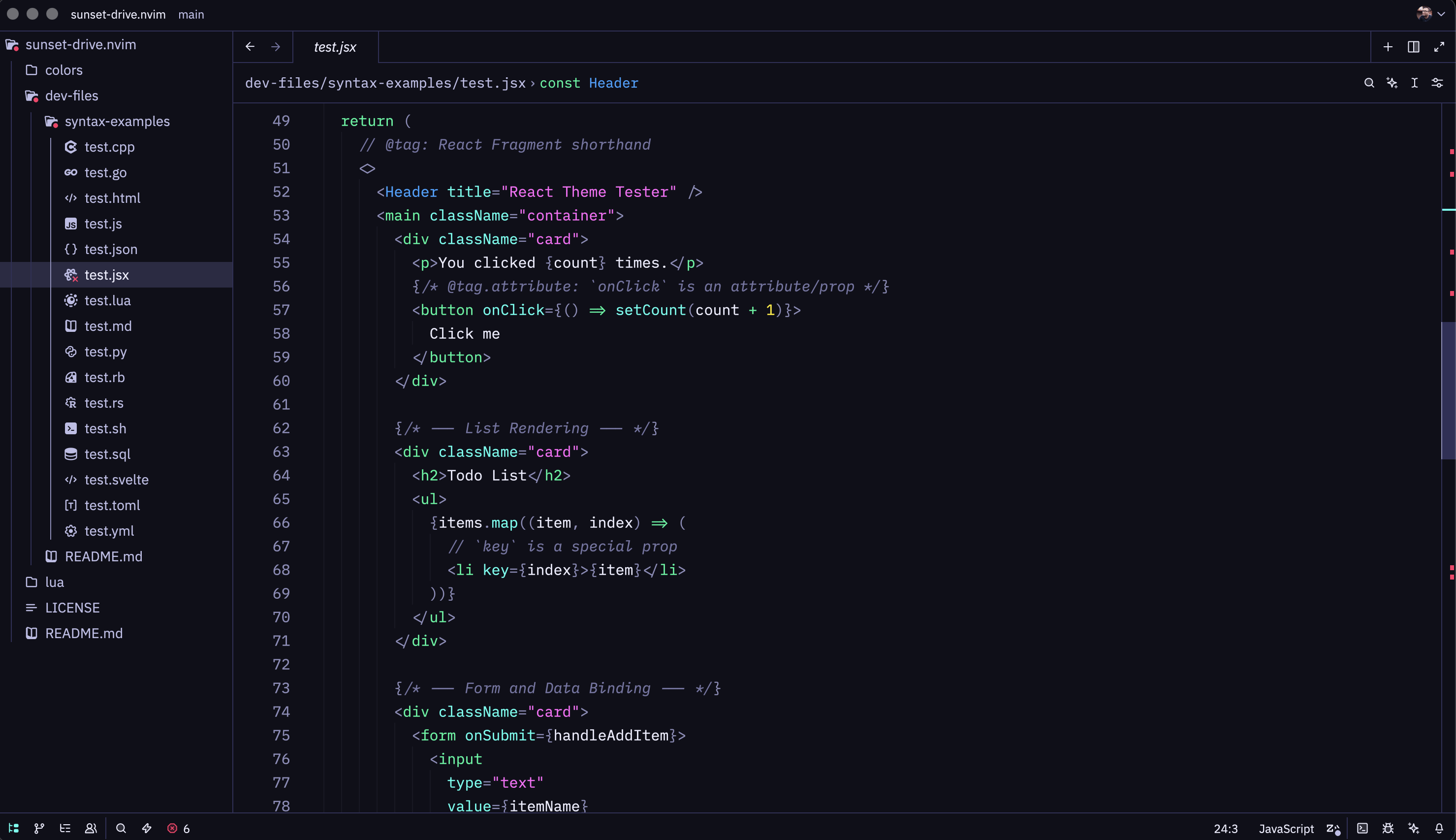The image size is (1456, 840).
Task: Click the 'setCount' function call
Action: click(x=650, y=310)
